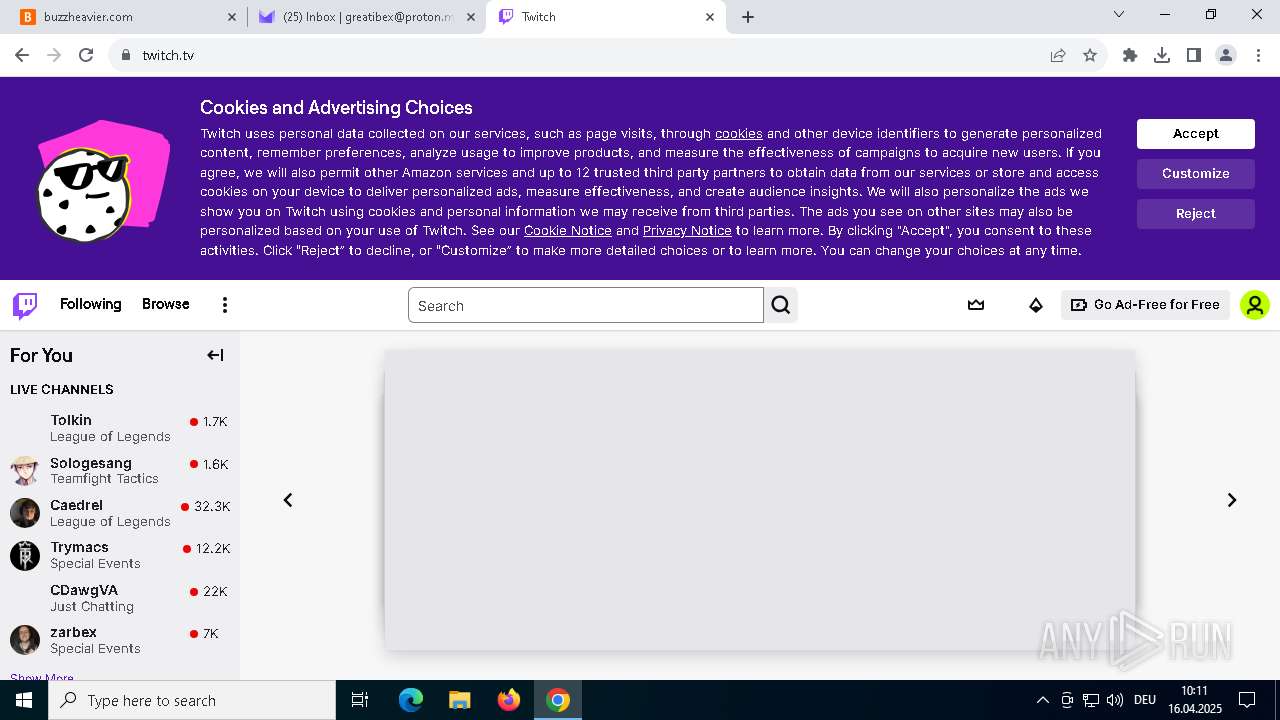Open the Privacy Notice link
The image size is (1280, 720).
coord(687,230)
